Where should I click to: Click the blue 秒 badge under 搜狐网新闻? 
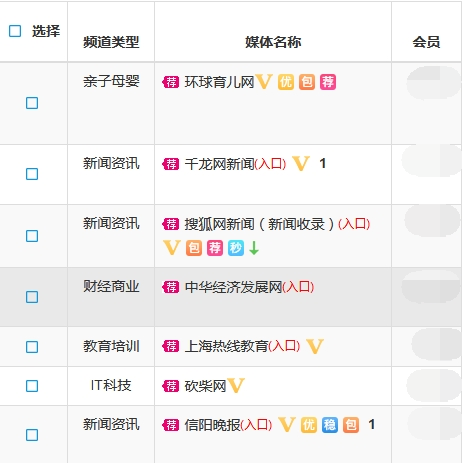coord(236,248)
